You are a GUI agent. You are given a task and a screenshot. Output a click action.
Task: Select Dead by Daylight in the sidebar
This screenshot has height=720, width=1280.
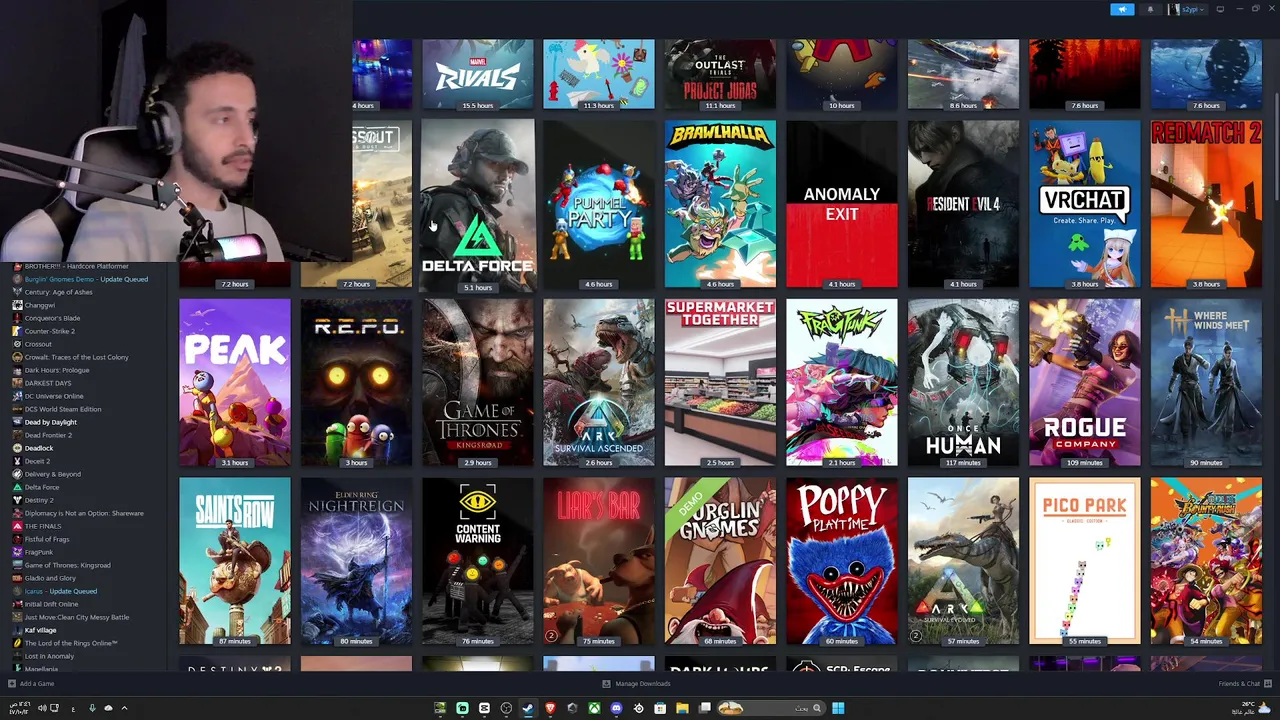point(50,422)
